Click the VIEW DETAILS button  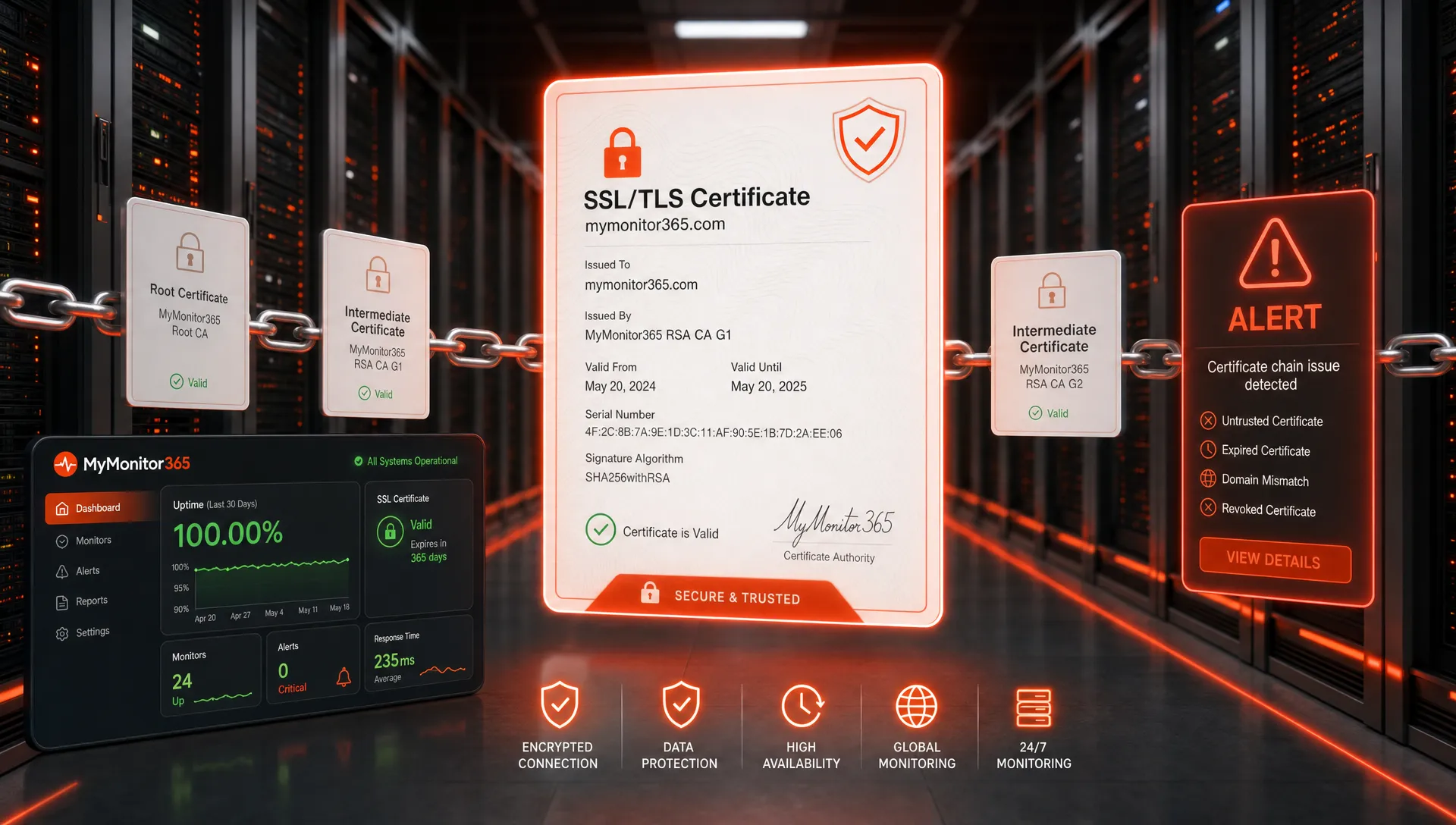(x=1275, y=560)
